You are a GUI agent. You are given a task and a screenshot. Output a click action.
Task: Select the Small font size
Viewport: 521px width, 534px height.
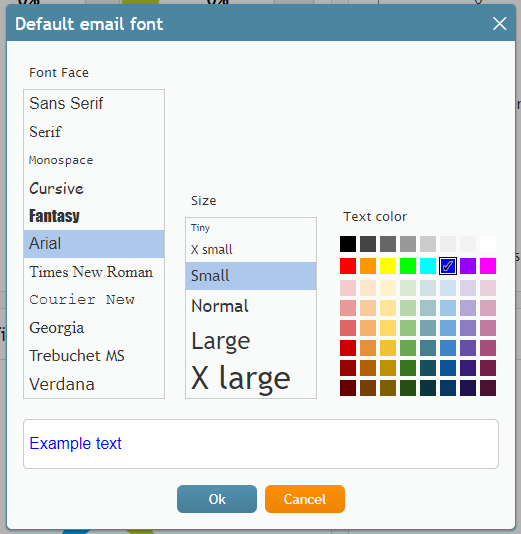[x=251, y=276]
